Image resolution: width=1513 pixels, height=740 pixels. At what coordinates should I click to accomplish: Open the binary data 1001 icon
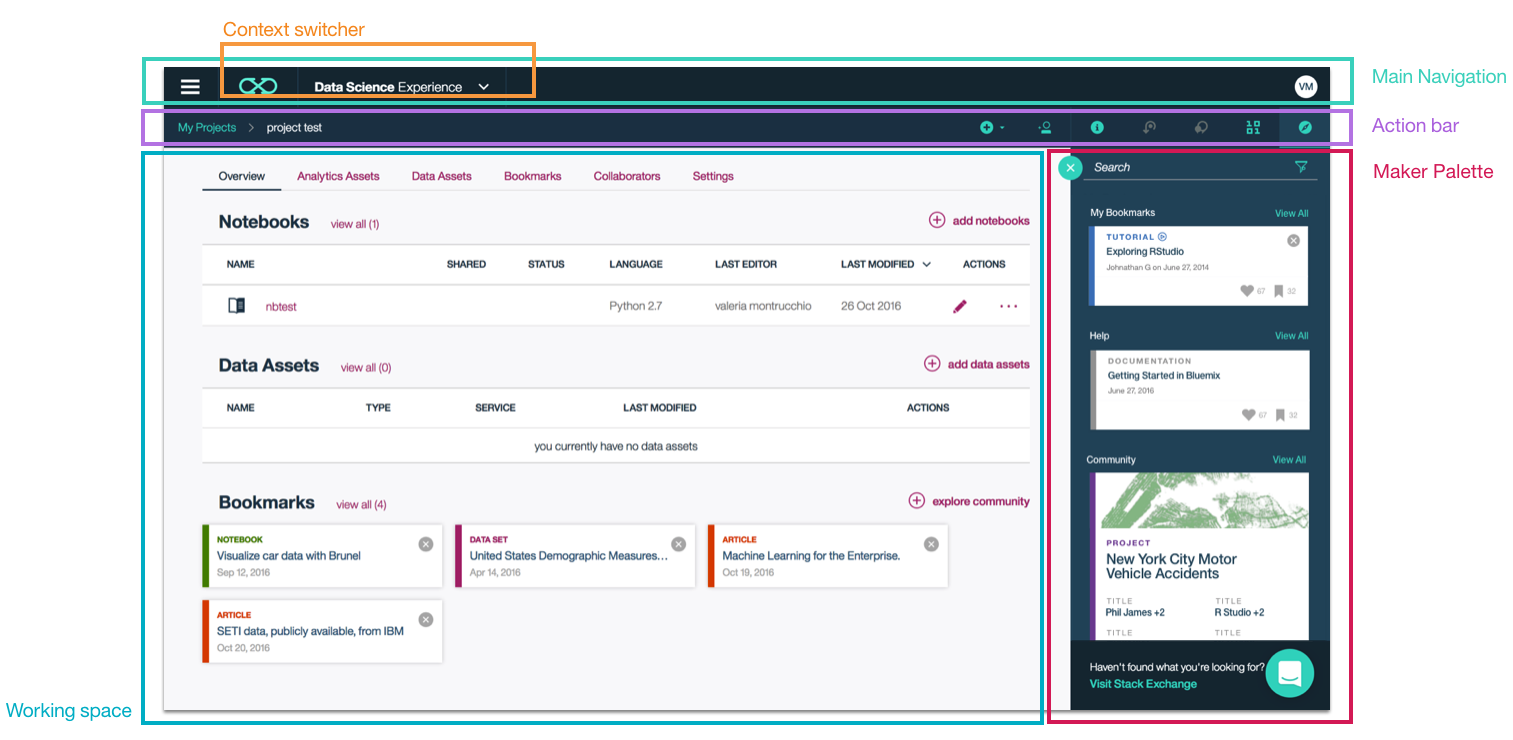click(1253, 128)
